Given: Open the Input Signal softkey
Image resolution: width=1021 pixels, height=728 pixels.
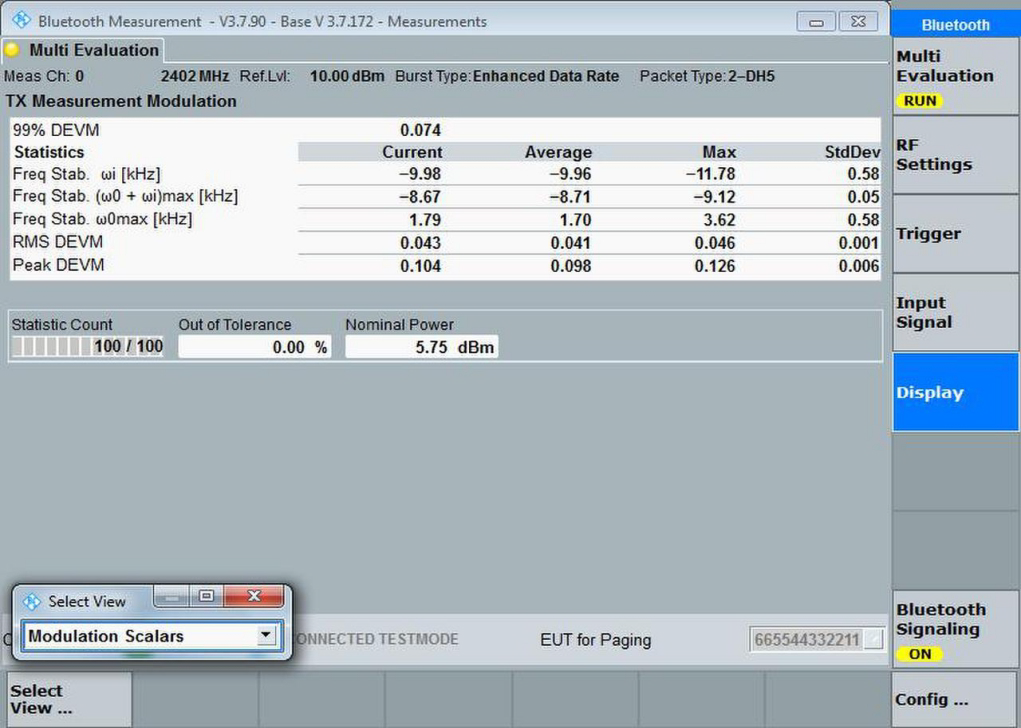Looking at the screenshot, I should coord(955,313).
